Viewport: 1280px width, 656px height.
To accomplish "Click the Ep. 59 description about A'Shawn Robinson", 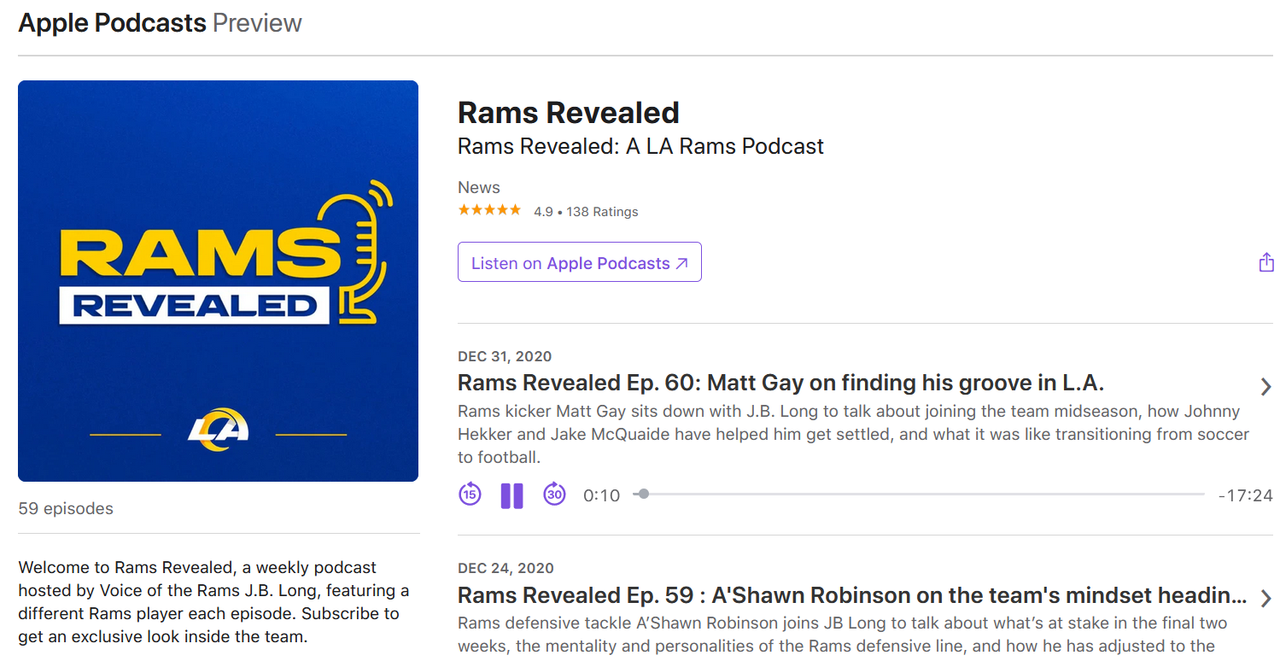I will click(843, 634).
